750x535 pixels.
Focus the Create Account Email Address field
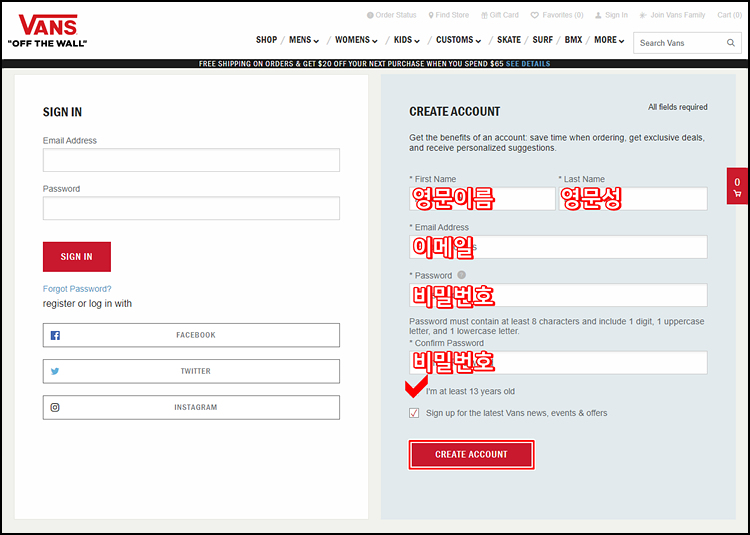tap(558, 247)
